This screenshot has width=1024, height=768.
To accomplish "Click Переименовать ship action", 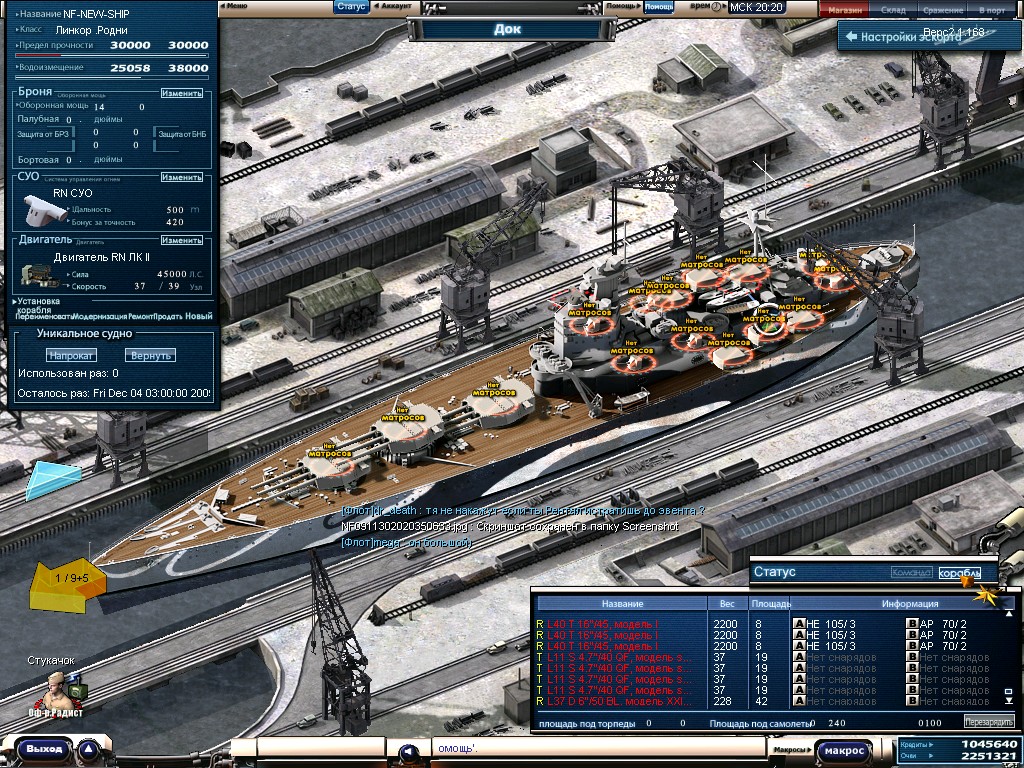I will (x=43, y=316).
